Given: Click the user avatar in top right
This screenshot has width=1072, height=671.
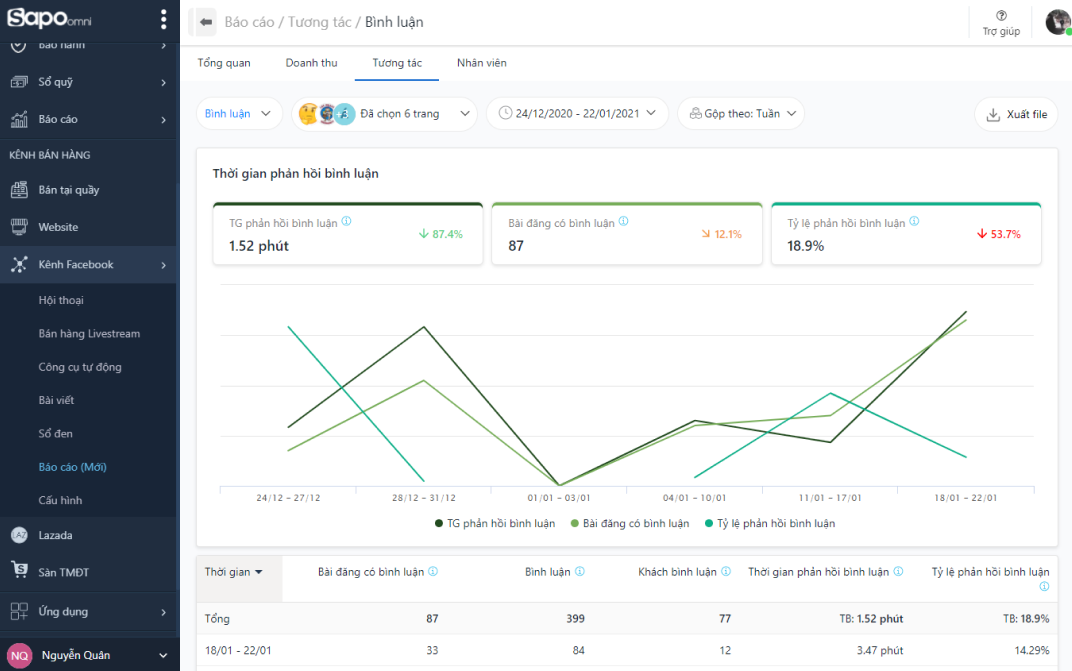Looking at the screenshot, I should click(x=1057, y=21).
